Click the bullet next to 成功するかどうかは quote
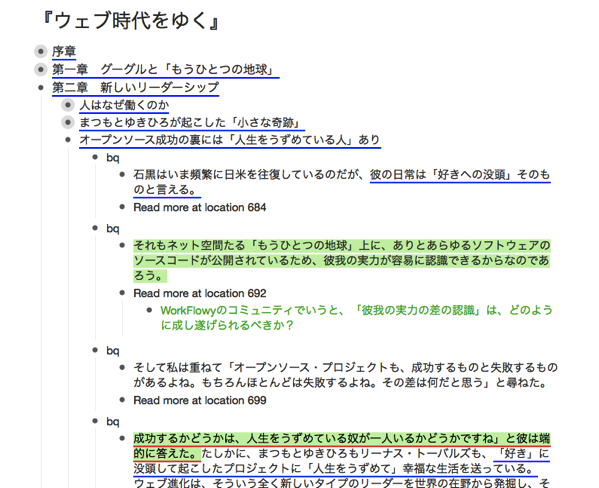 [122, 438]
